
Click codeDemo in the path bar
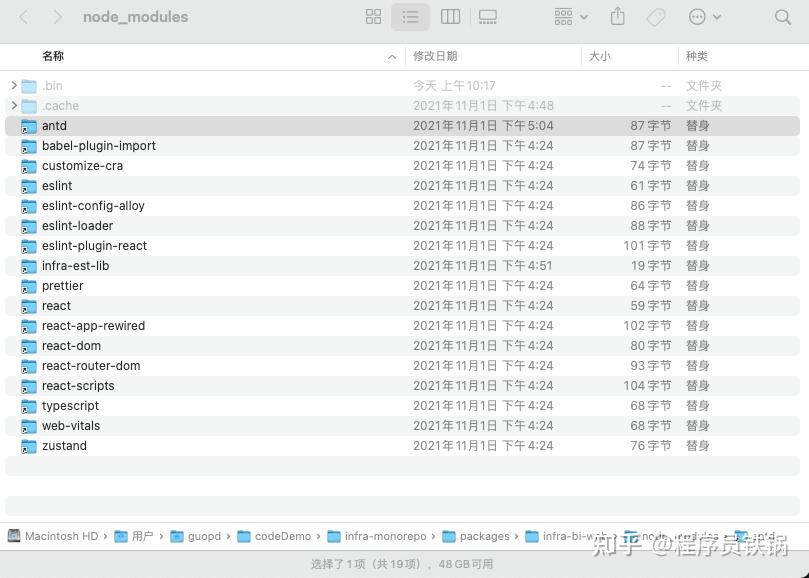(x=274, y=536)
